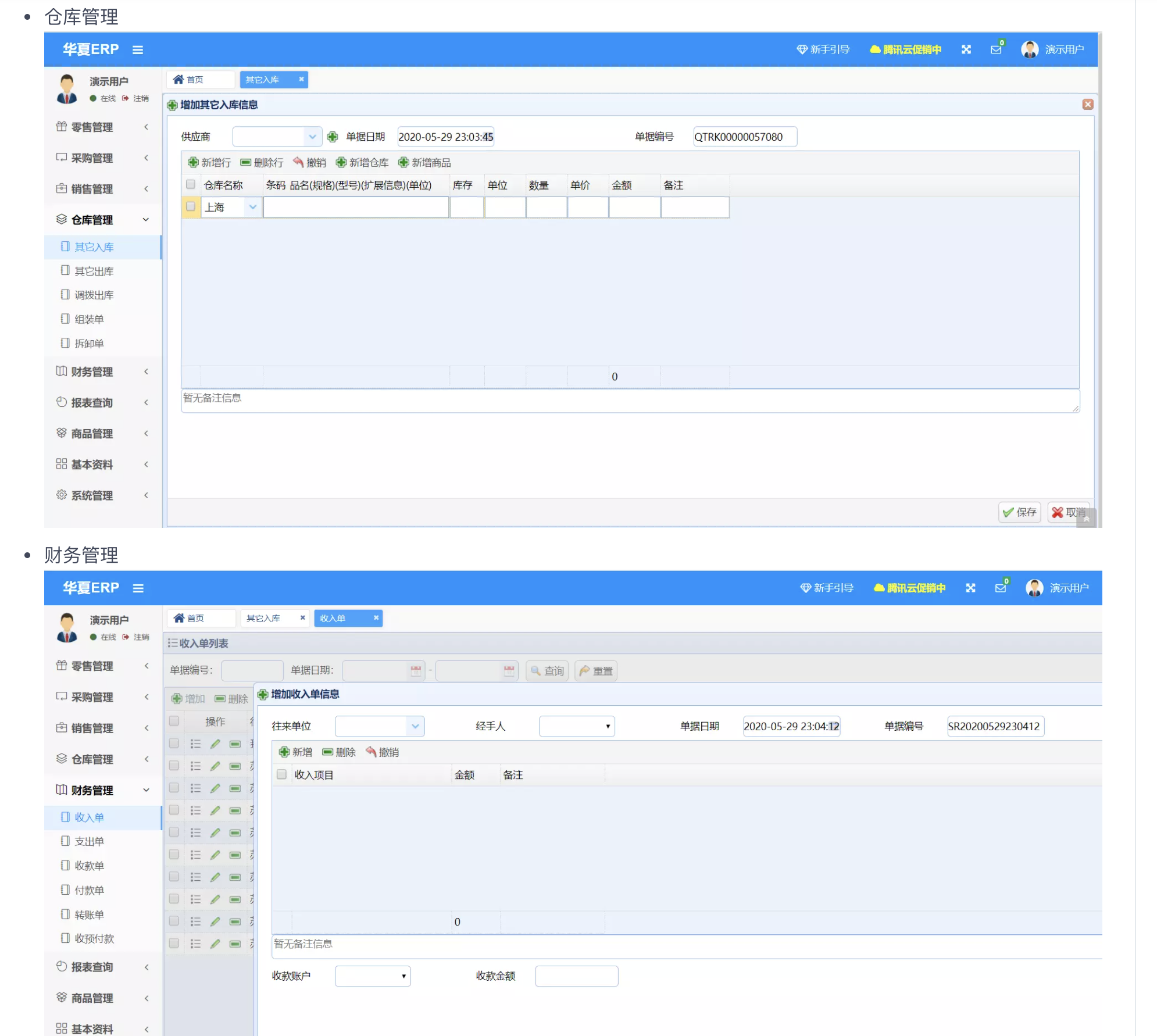Image resolution: width=1157 pixels, height=1036 pixels.
Task: Click the 保存 save button
Action: 1019,512
